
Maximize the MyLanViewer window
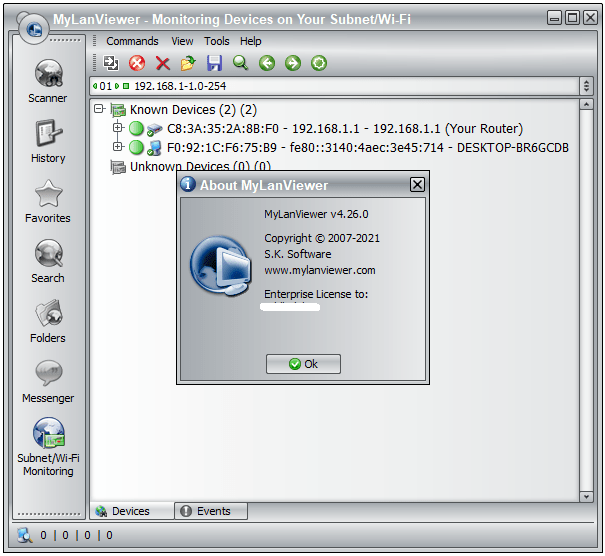[573, 18]
